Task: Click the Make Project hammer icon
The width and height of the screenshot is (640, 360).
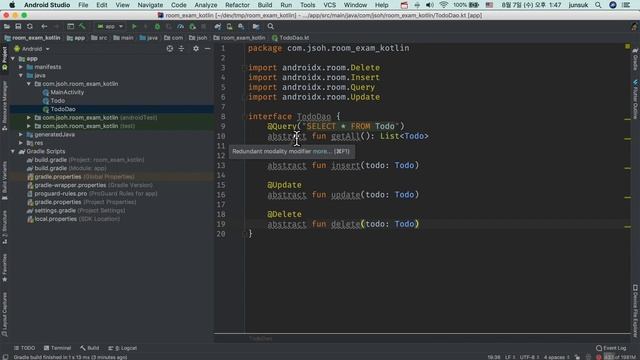Action: coord(82,27)
